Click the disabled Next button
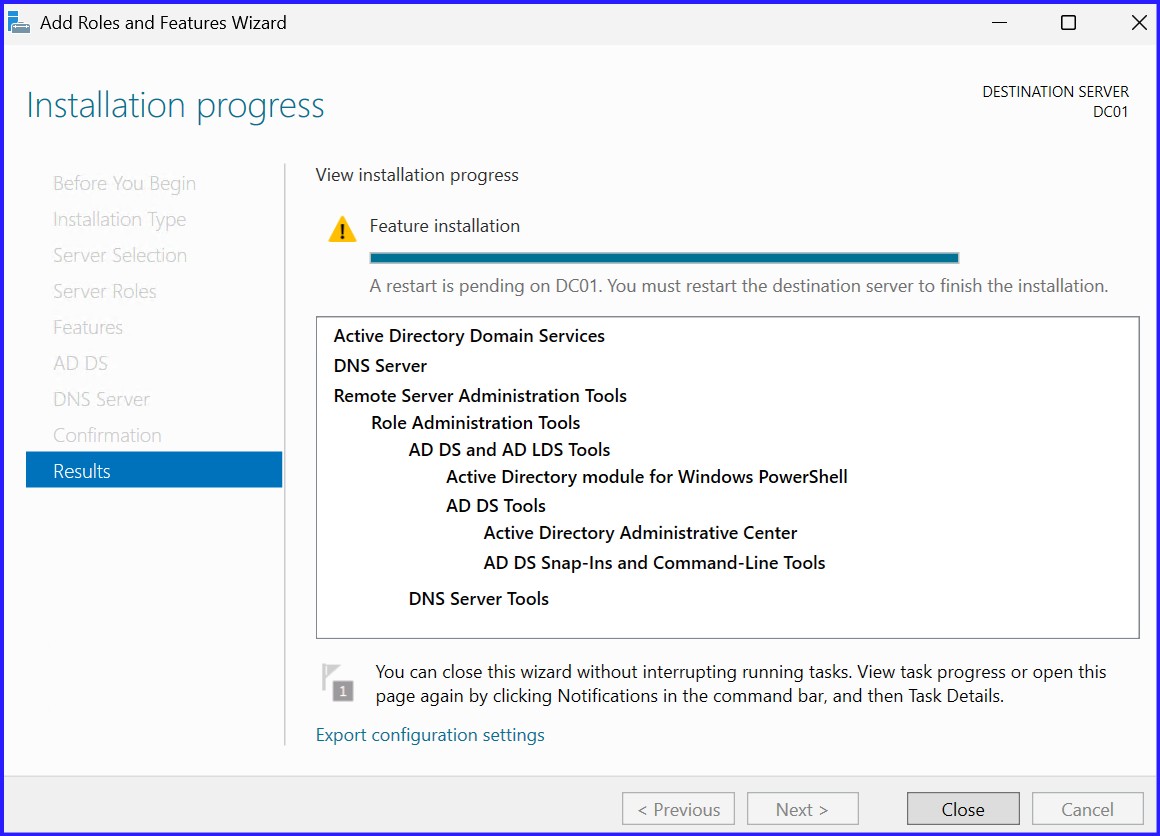The image size is (1160, 836). [802, 808]
